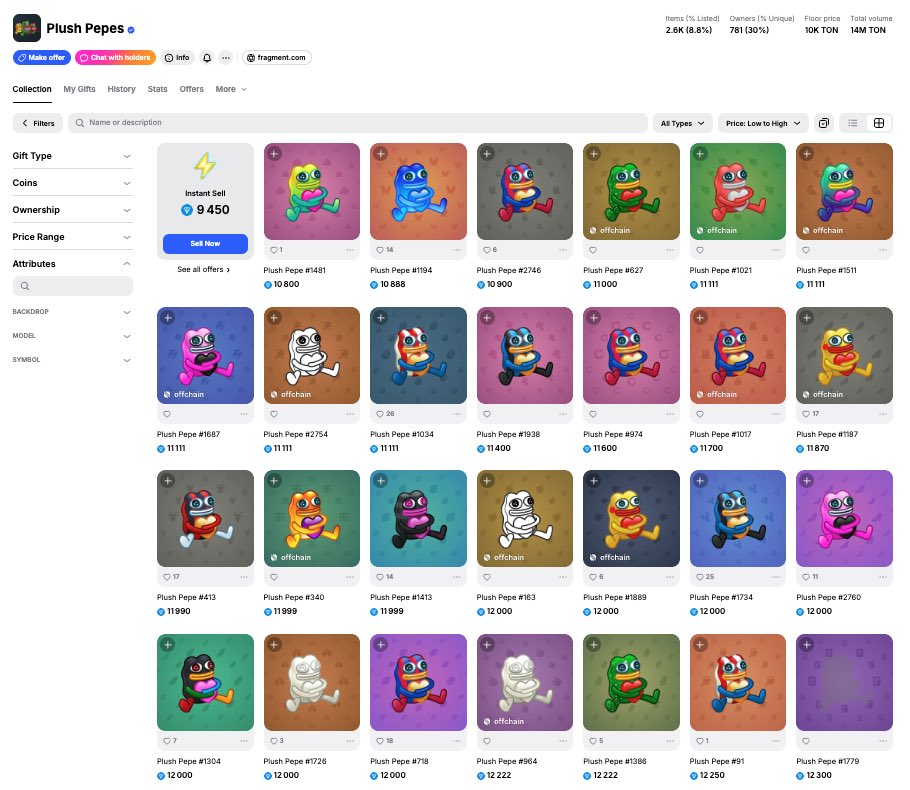Image resolution: width=910 pixels, height=790 pixels.
Task: Click the verified badge next to Plush Pepes
Action: tap(131, 30)
